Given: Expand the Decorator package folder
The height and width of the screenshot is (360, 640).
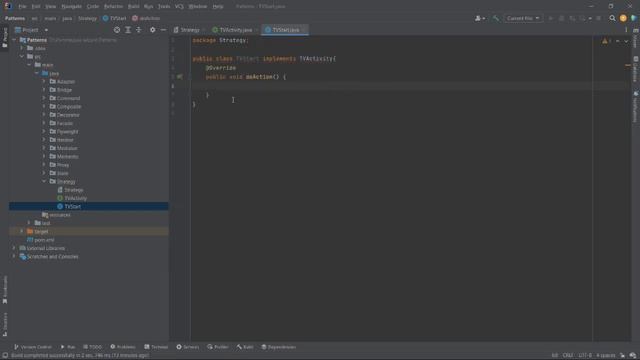Looking at the screenshot, I should tap(44, 115).
